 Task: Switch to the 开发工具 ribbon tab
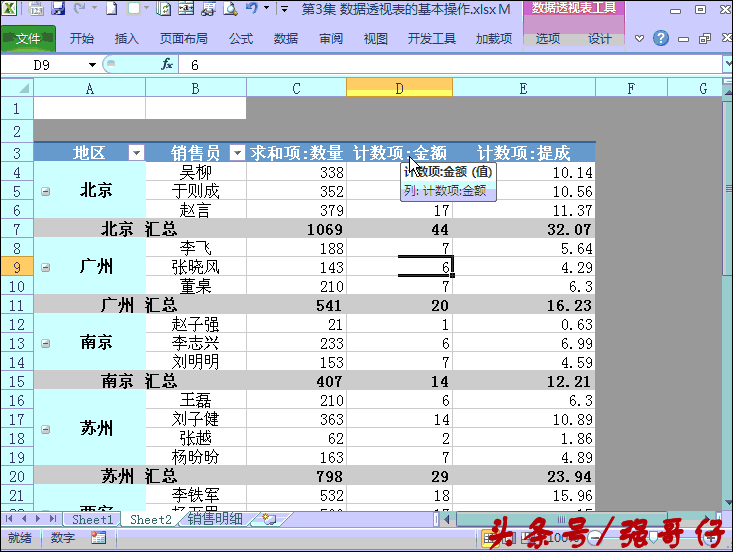[x=431, y=38]
